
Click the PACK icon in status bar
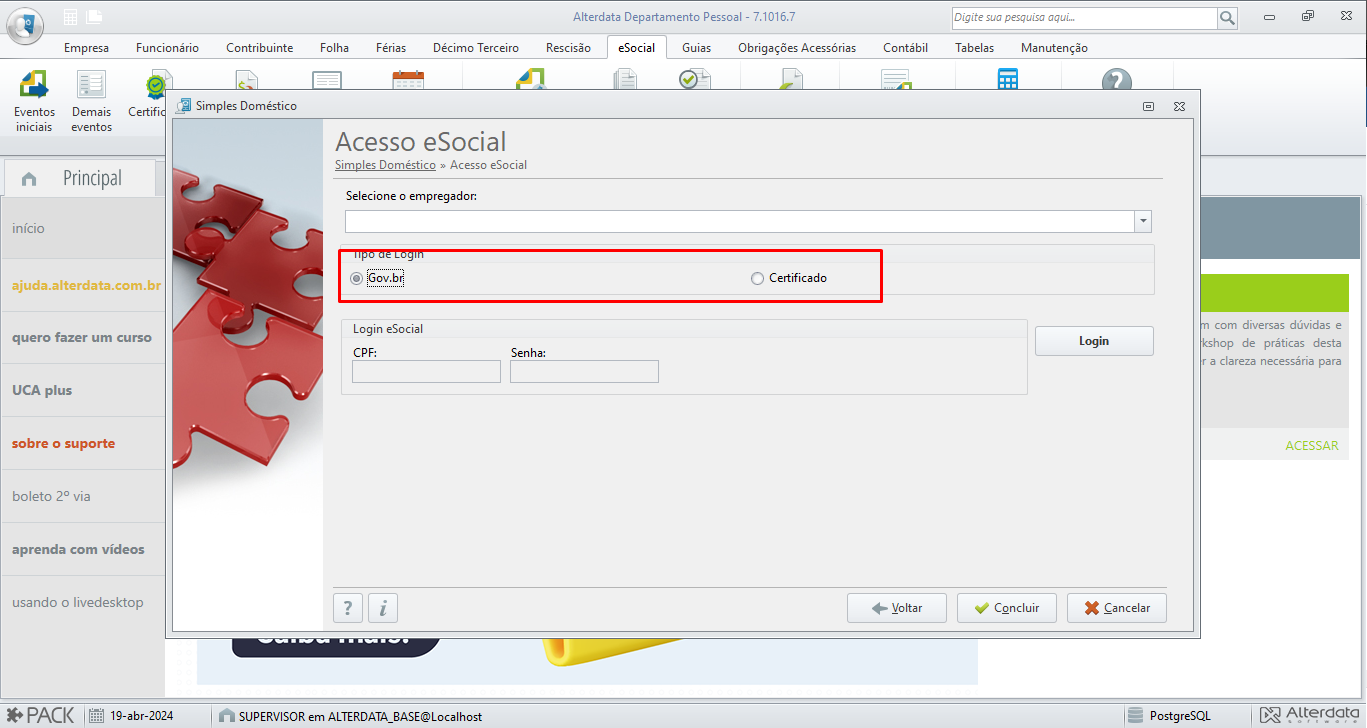[x=40, y=715]
